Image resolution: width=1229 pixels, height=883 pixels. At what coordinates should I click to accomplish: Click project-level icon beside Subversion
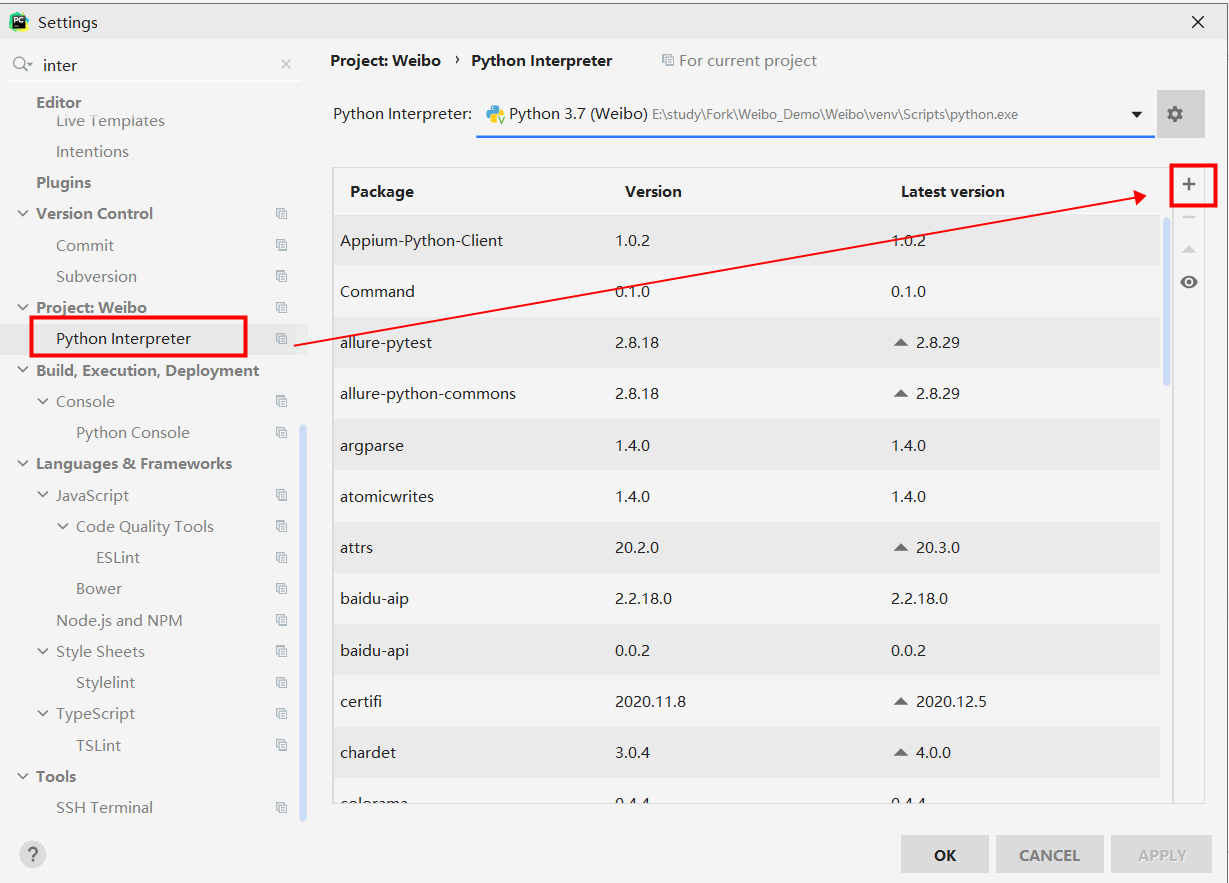[282, 276]
